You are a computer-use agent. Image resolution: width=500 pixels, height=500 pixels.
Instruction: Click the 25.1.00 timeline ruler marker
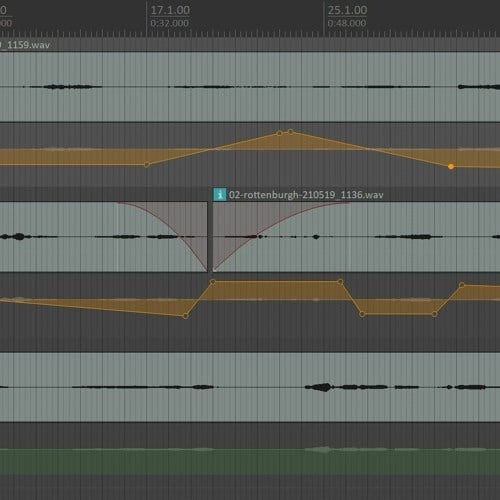(x=347, y=10)
